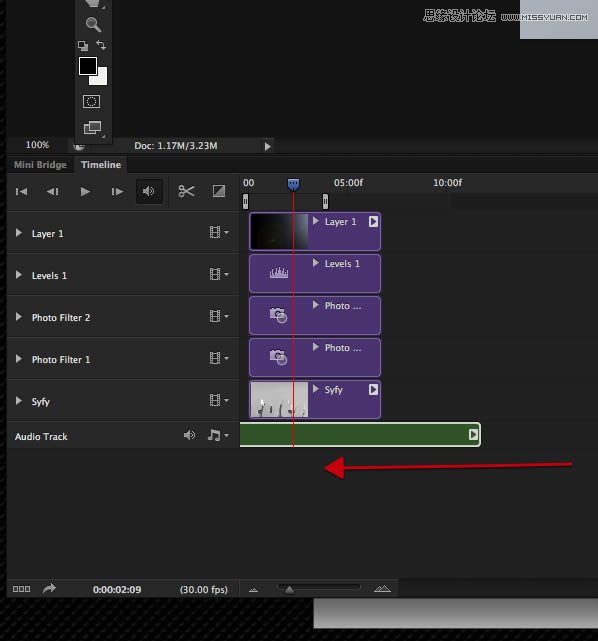Open Levels 1 filmstrip dropdown
This screenshot has width=598, height=641.
(x=219, y=274)
